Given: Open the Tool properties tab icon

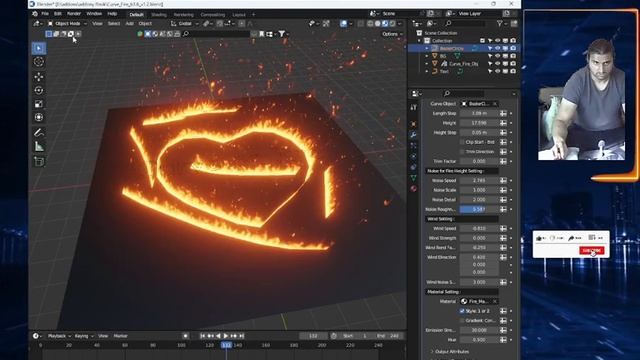Looking at the screenshot, I should point(413,107).
